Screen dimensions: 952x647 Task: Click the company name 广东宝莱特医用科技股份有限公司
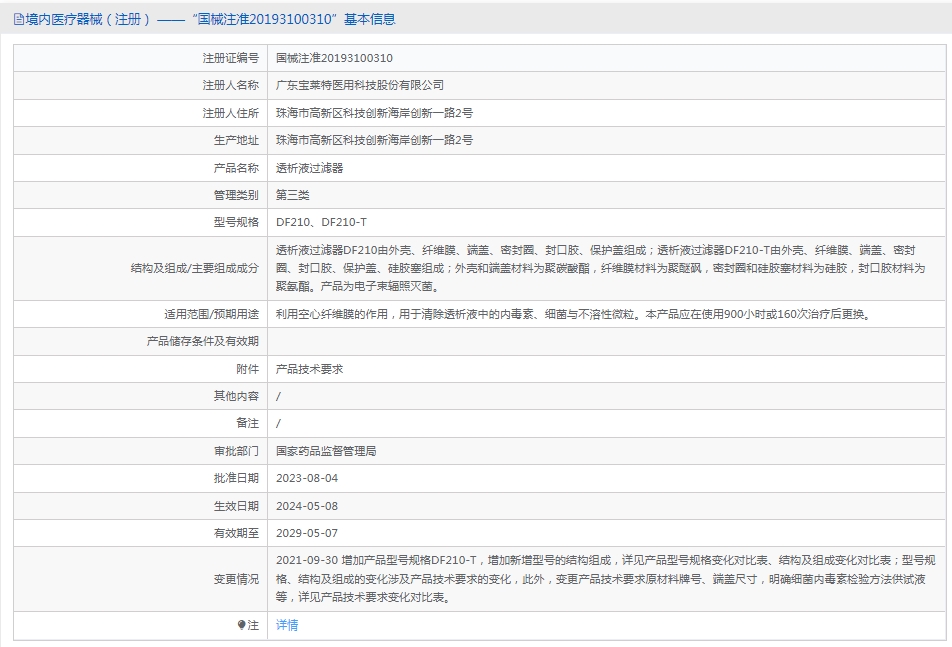click(x=359, y=86)
